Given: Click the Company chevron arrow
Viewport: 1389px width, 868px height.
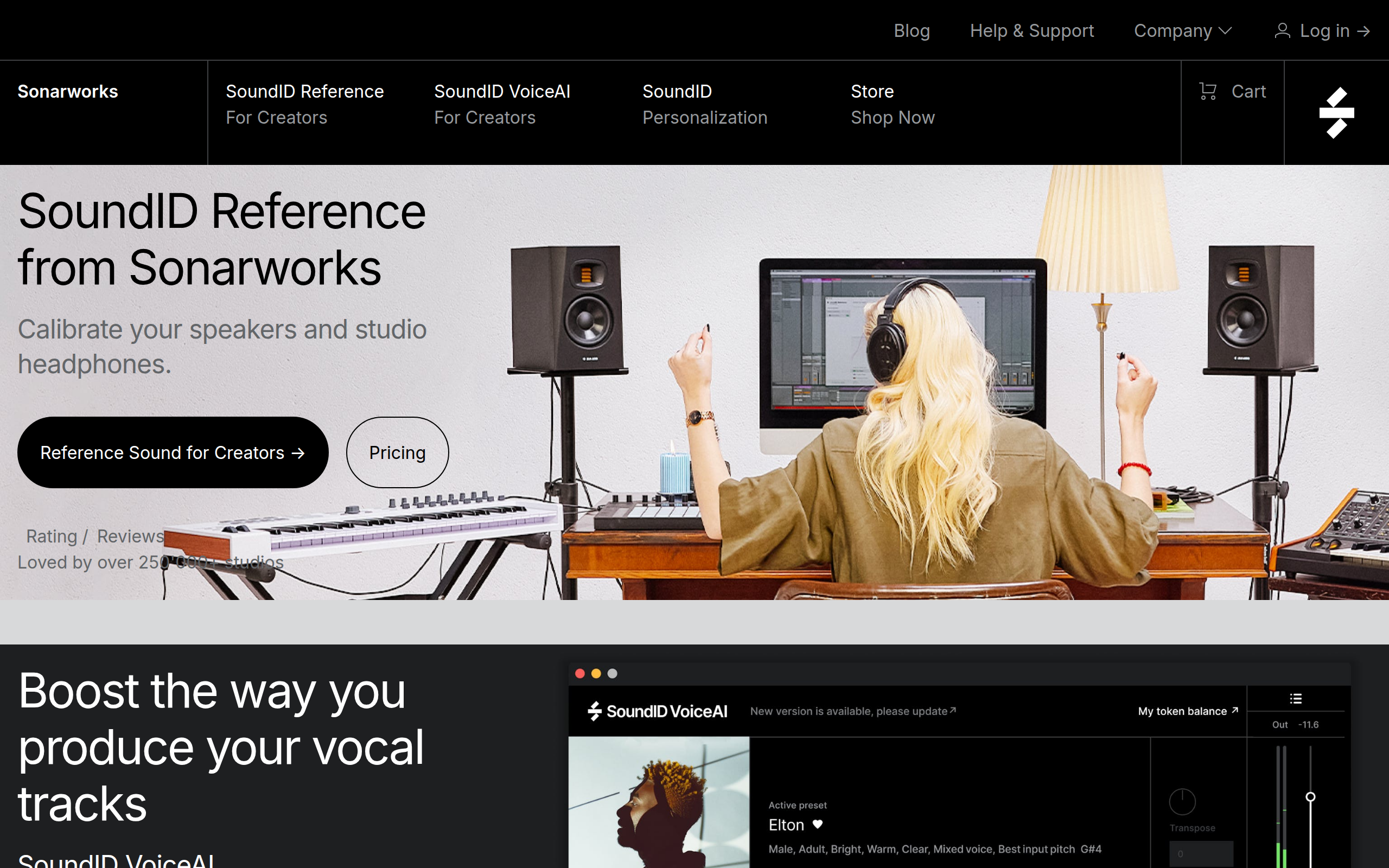Looking at the screenshot, I should tap(1225, 31).
